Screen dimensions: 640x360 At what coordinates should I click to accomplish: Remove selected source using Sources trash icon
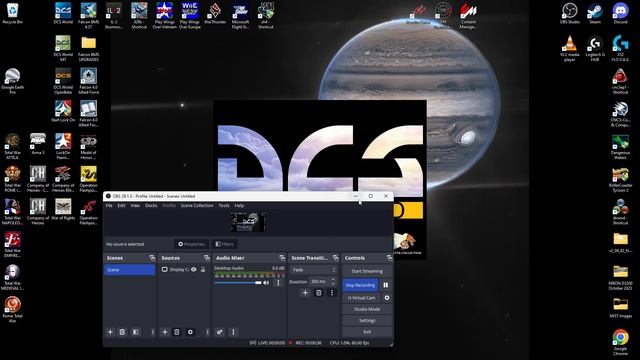(x=177, y=332)
